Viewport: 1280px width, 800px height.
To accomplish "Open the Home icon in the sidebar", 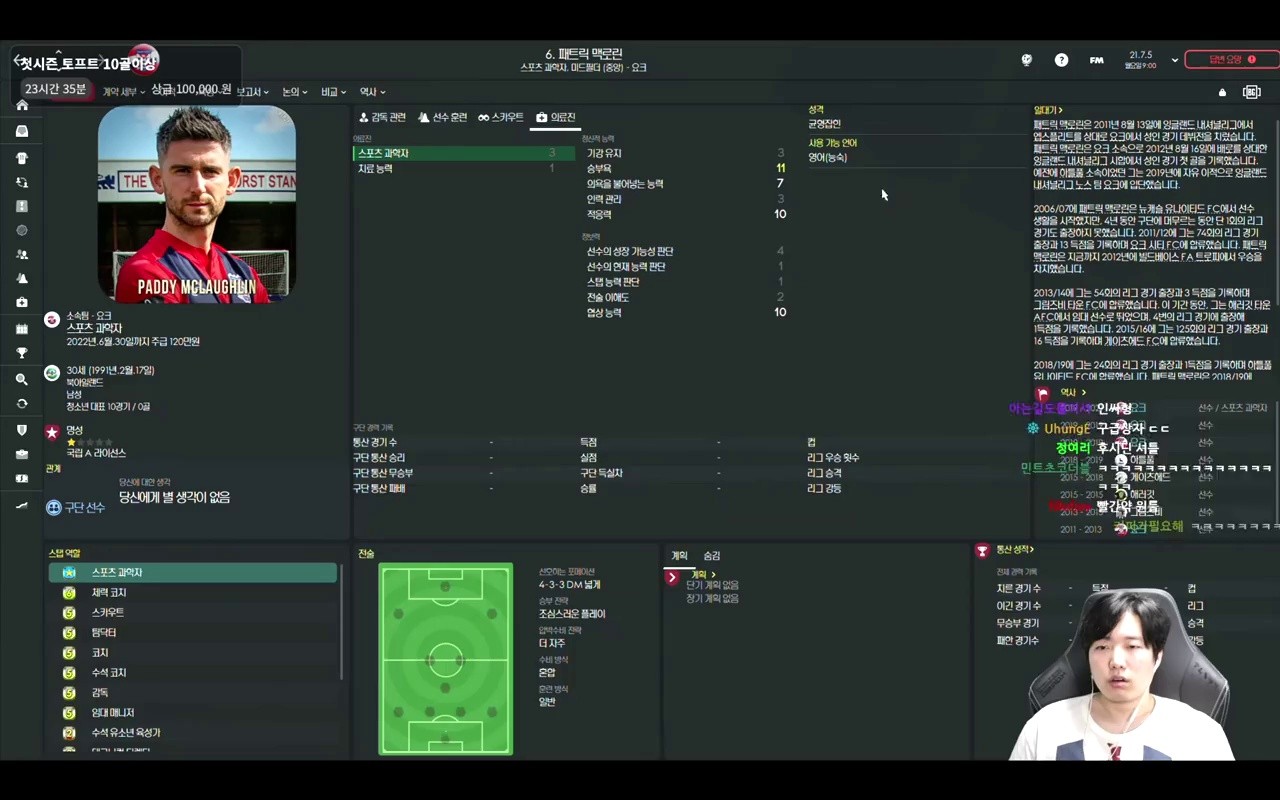I will click(22, 106).
